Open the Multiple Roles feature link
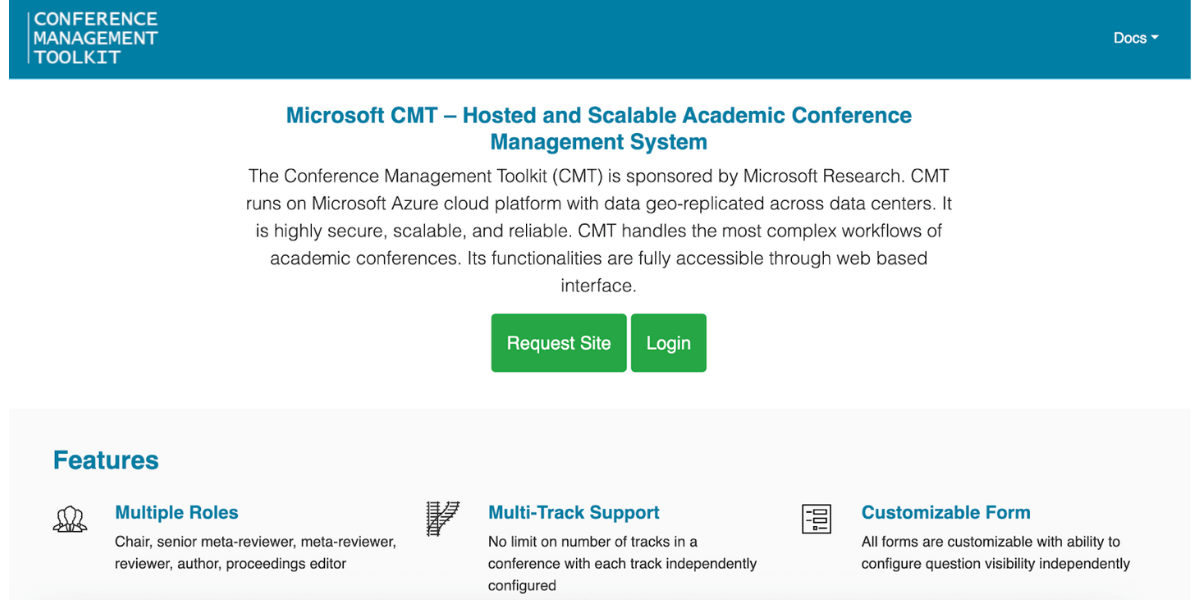Image resolution: width=1200 pixels, height=600 pixels. tap(176, 512)
